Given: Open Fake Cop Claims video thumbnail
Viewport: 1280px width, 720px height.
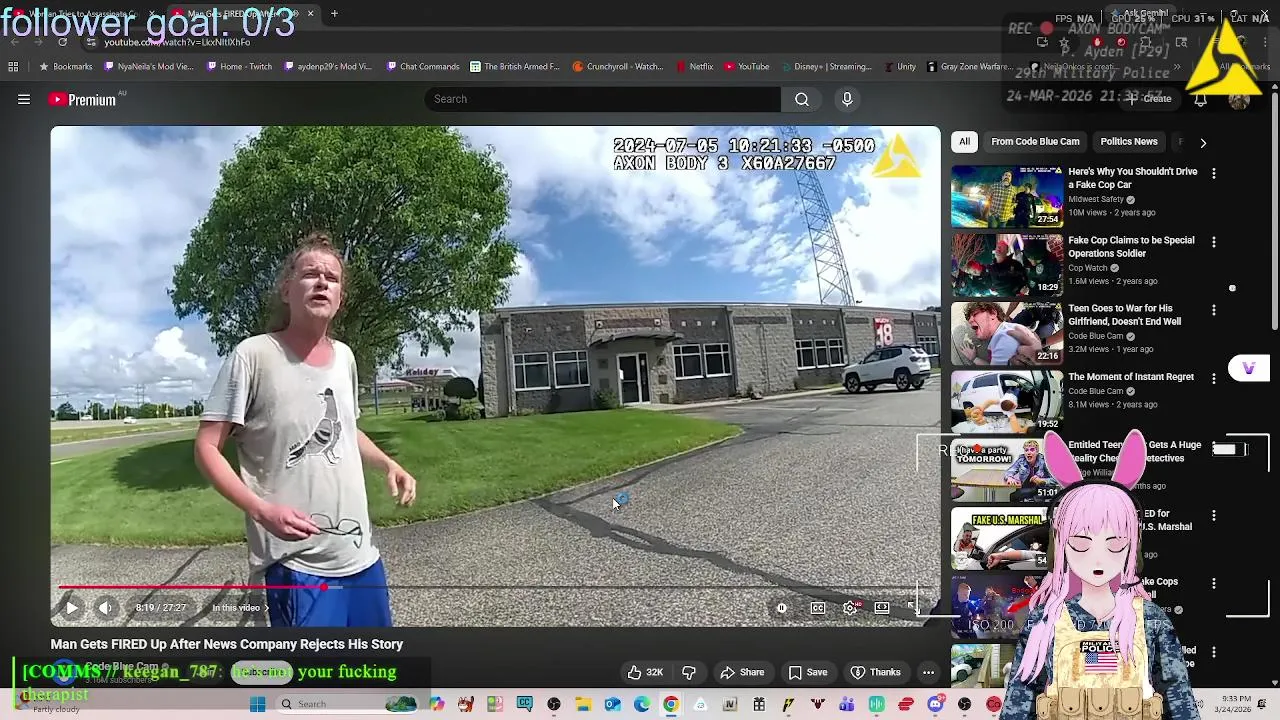Looking at the screenshot, I should tap(1007, 264).
